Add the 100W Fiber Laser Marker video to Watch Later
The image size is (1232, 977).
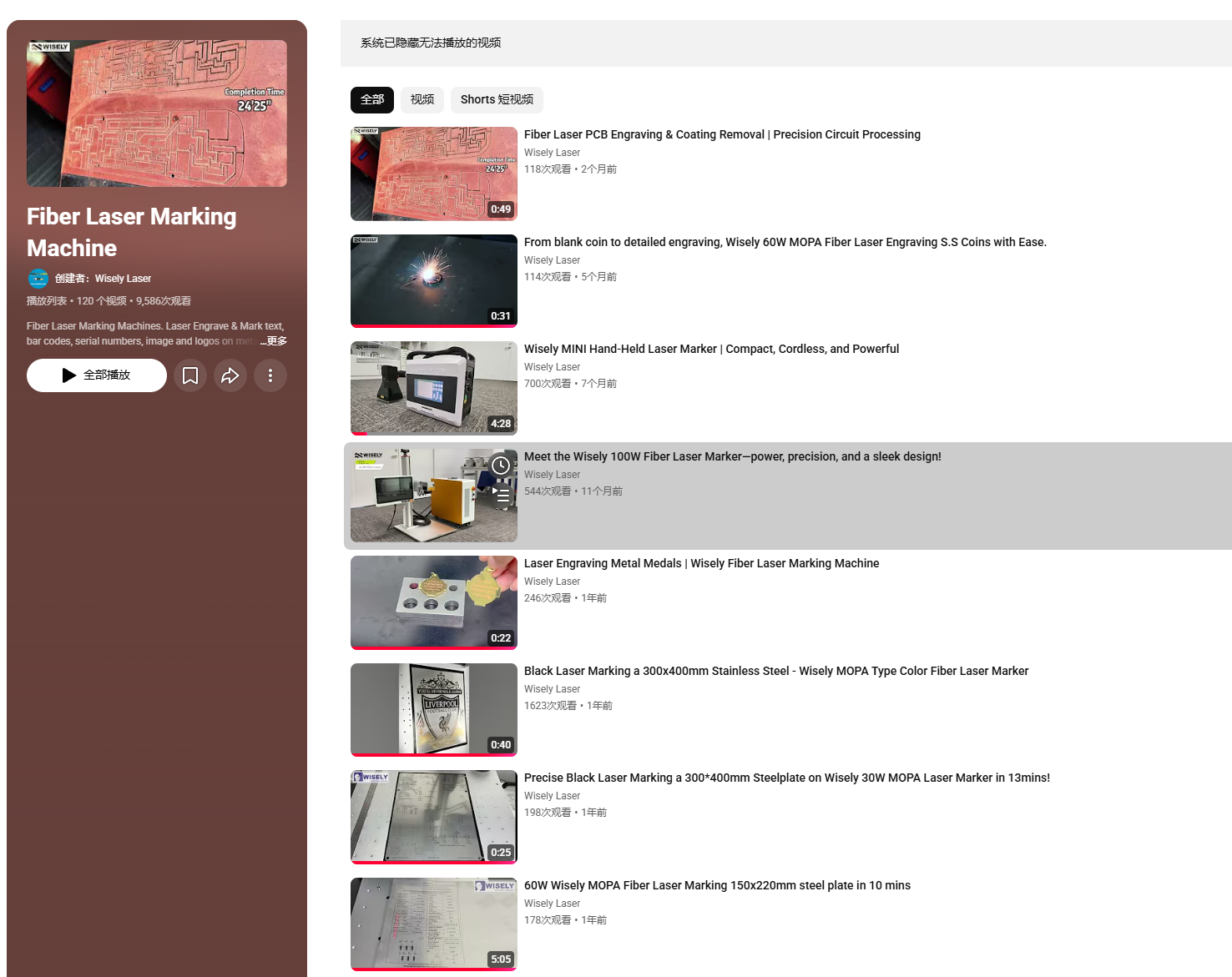coord(501,466)
